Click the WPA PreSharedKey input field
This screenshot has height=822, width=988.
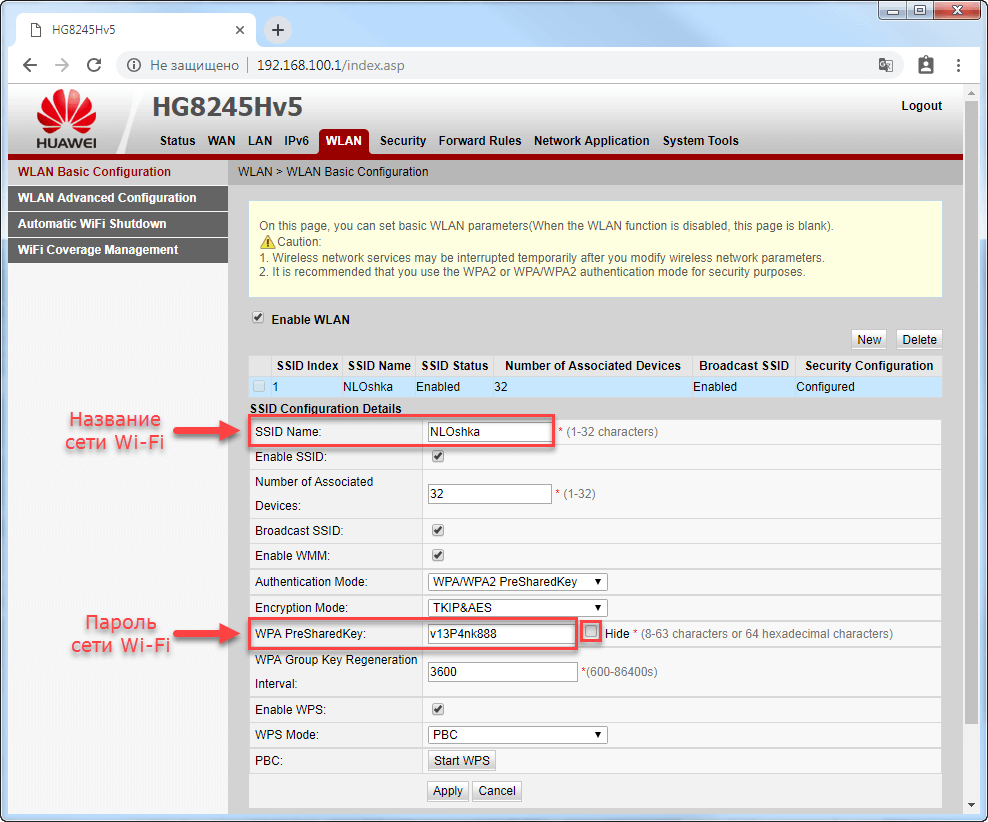tap(500, 634)
